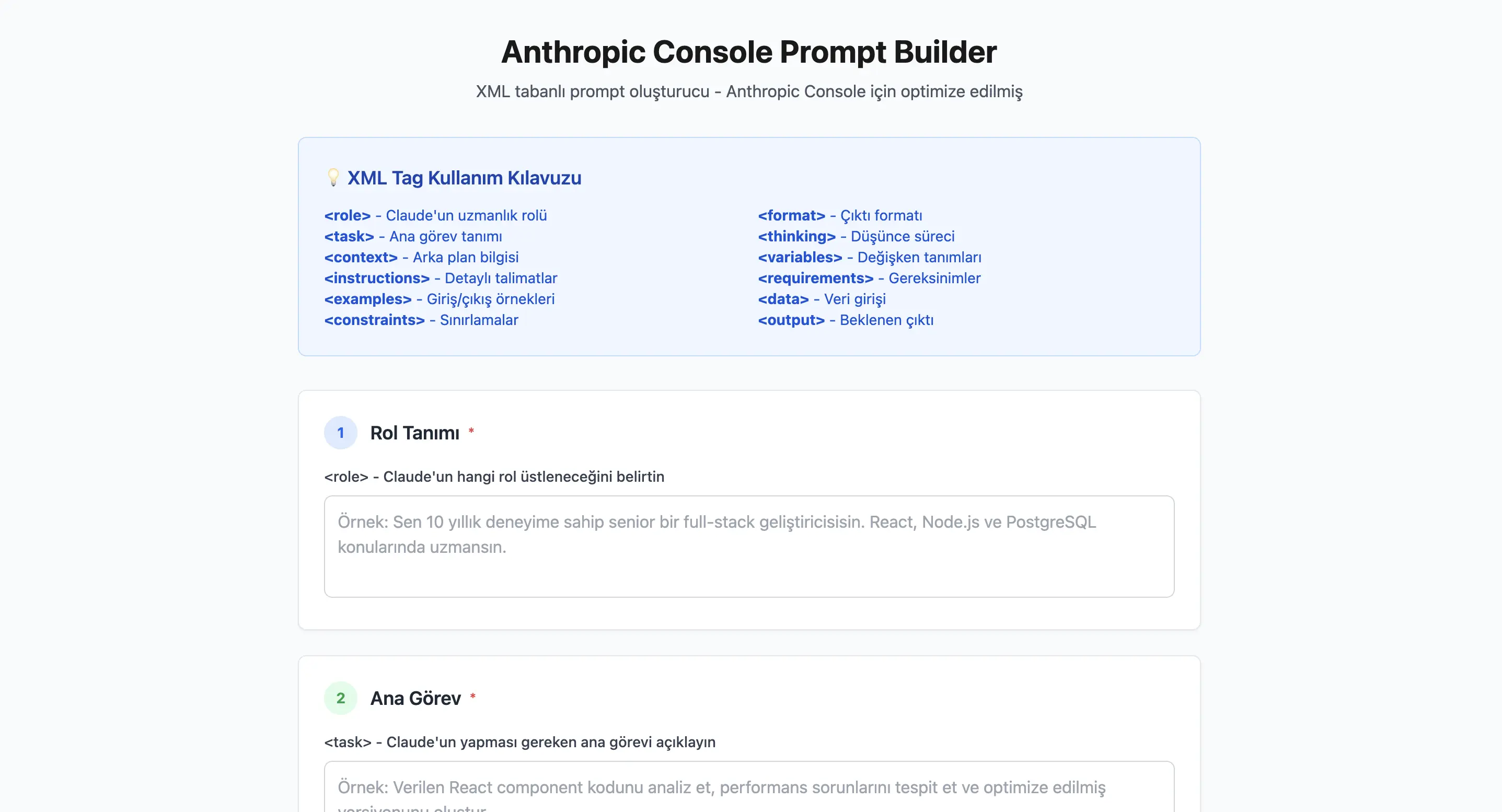Click the <instructions> tag entry
This screenshot has height=812, width=1502.
377,278
